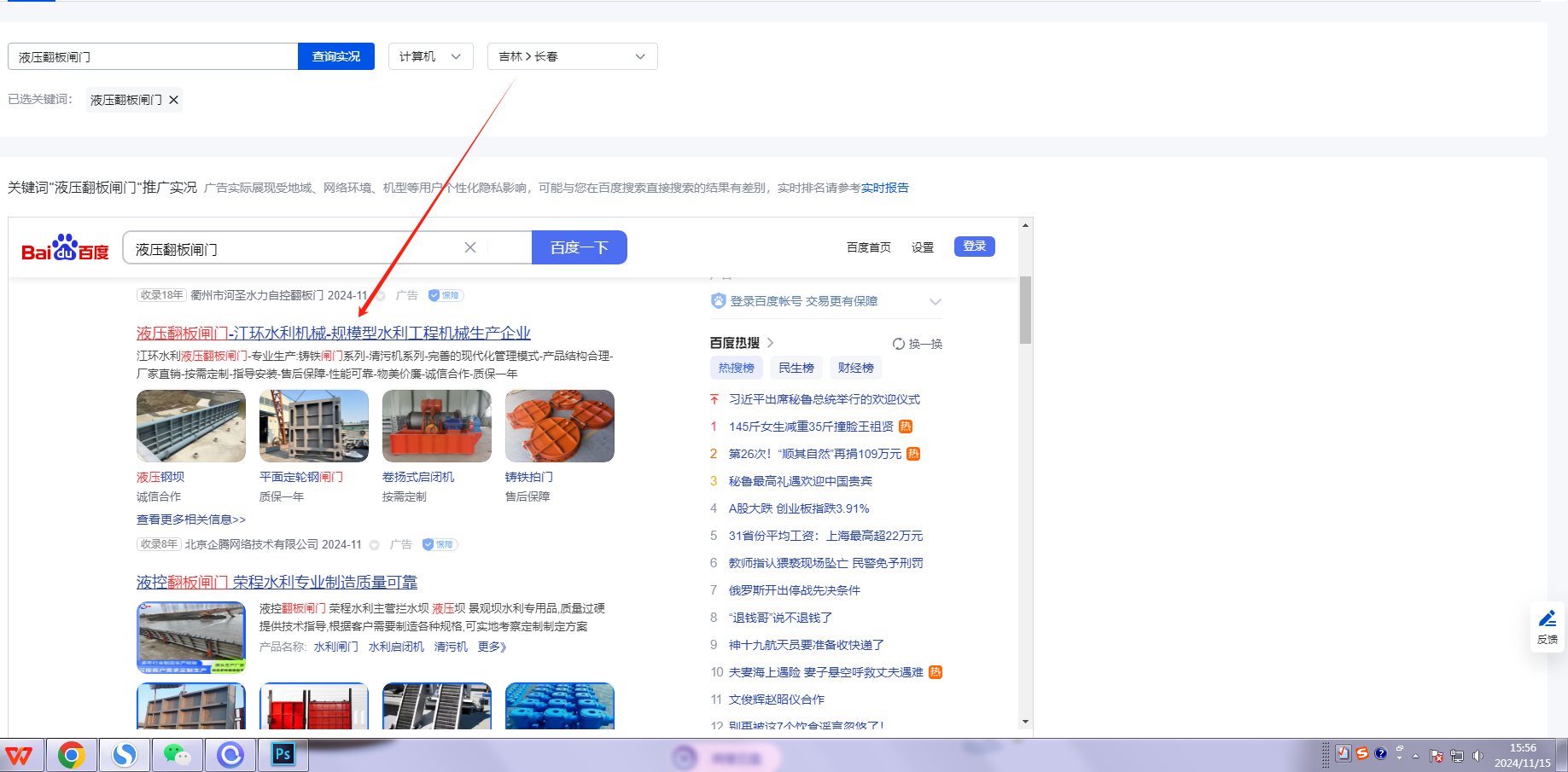The image size is (1568, 772).
Task: Remove the 液压翻板闸门 keyword tag
Action: pyautogui.click(x=174, y=100)
